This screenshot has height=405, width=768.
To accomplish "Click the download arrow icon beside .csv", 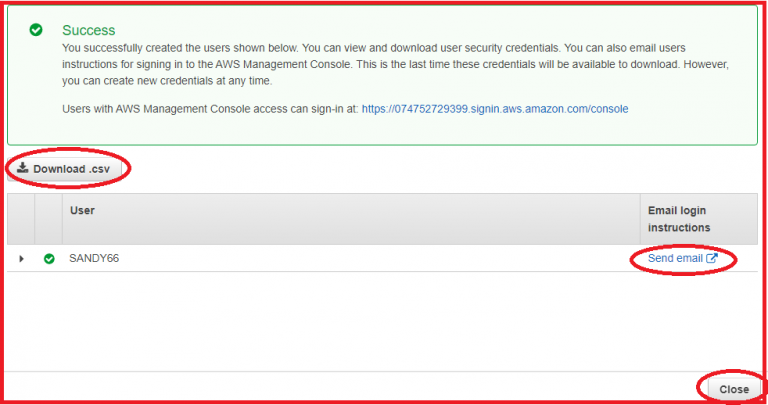I will pyautogui.click(x=23, y=169).
